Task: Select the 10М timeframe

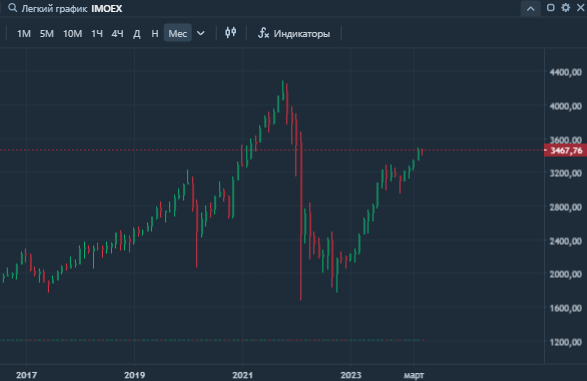Action: (x=72, y=34)
